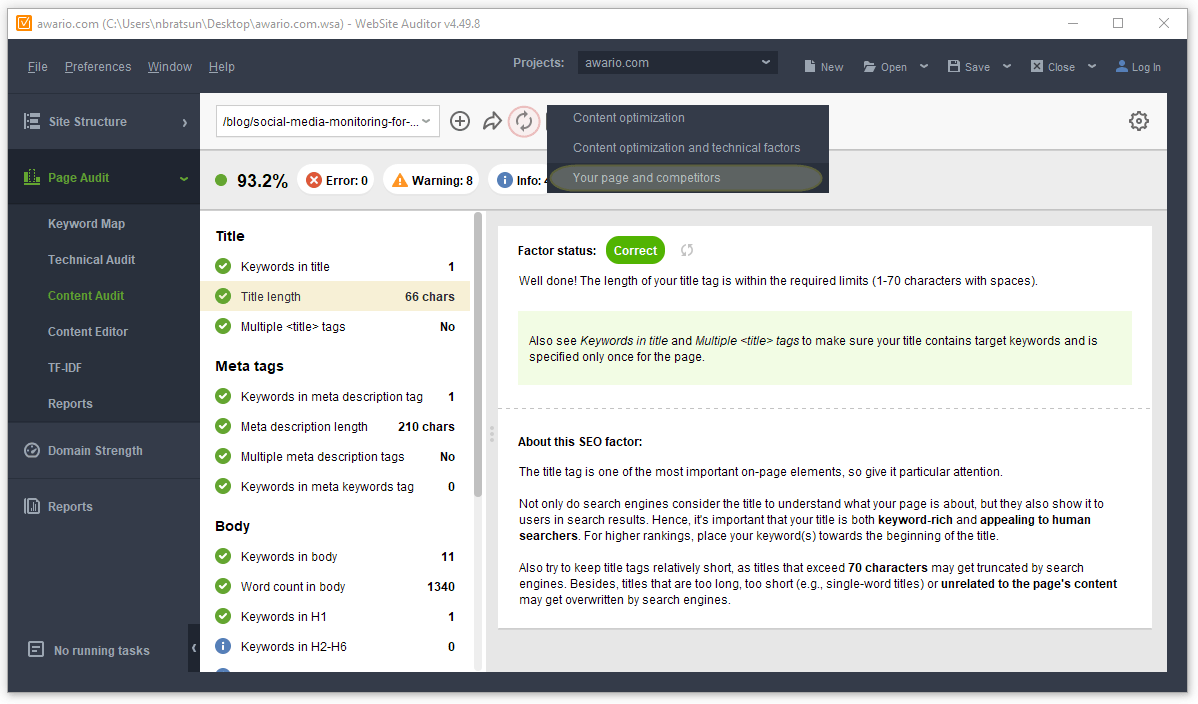The height and width of the screenshot is (704, 1198).
Task: Click the Body section heading
Action: coord(232,526)
